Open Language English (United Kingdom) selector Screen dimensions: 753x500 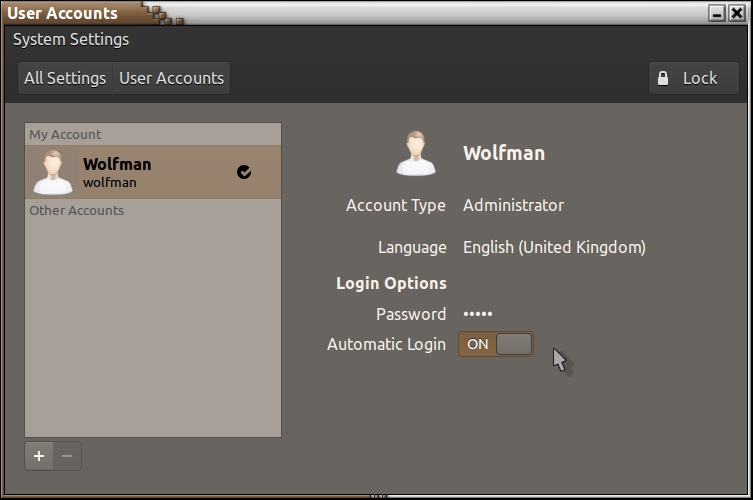(554, 247)
